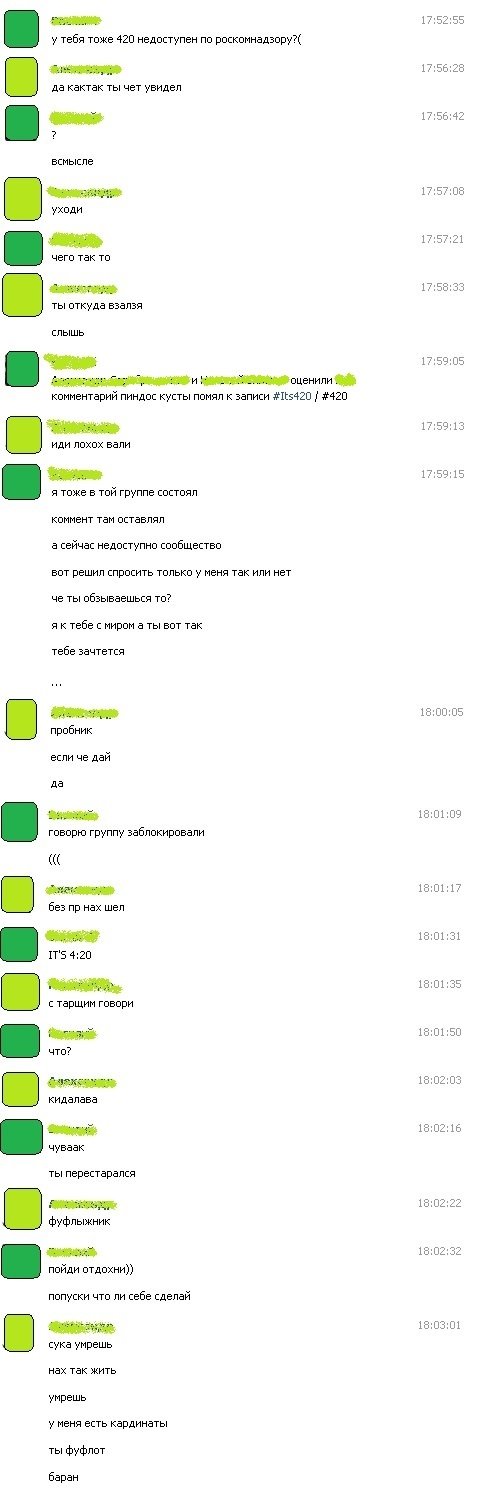Open the dark green avatar beside the 17:52:55 message

click(x=22, y=31)
